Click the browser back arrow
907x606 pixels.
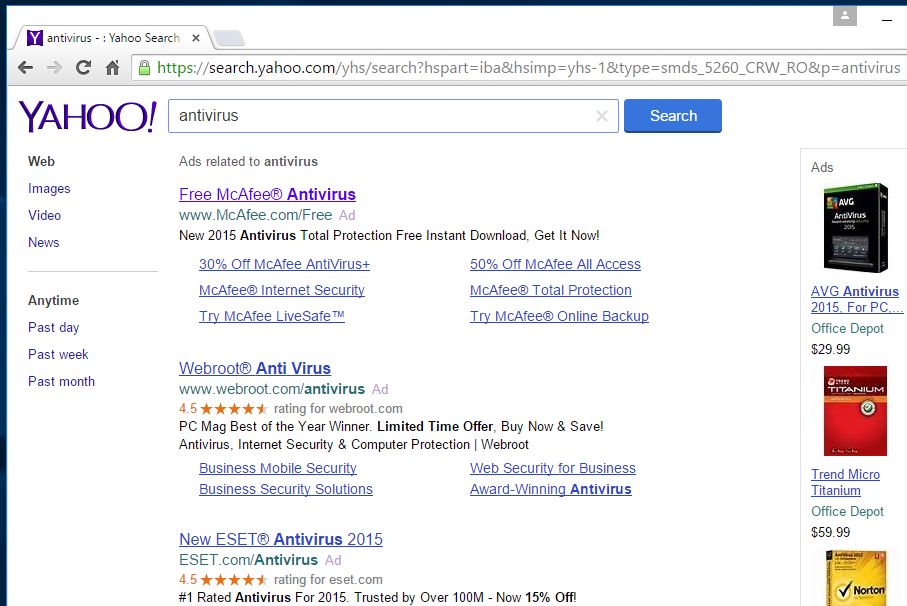(26, 68)
